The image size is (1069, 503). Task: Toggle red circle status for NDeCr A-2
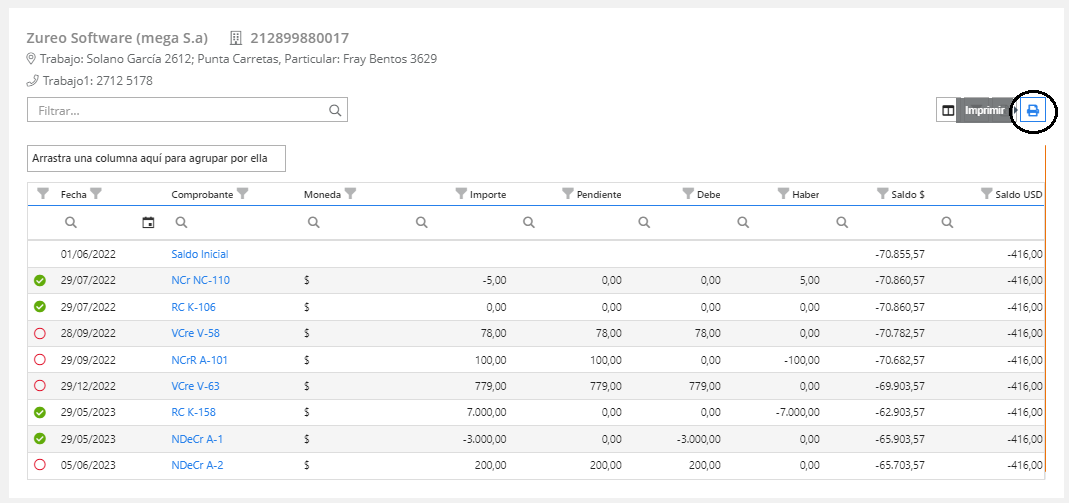point(40,464)
